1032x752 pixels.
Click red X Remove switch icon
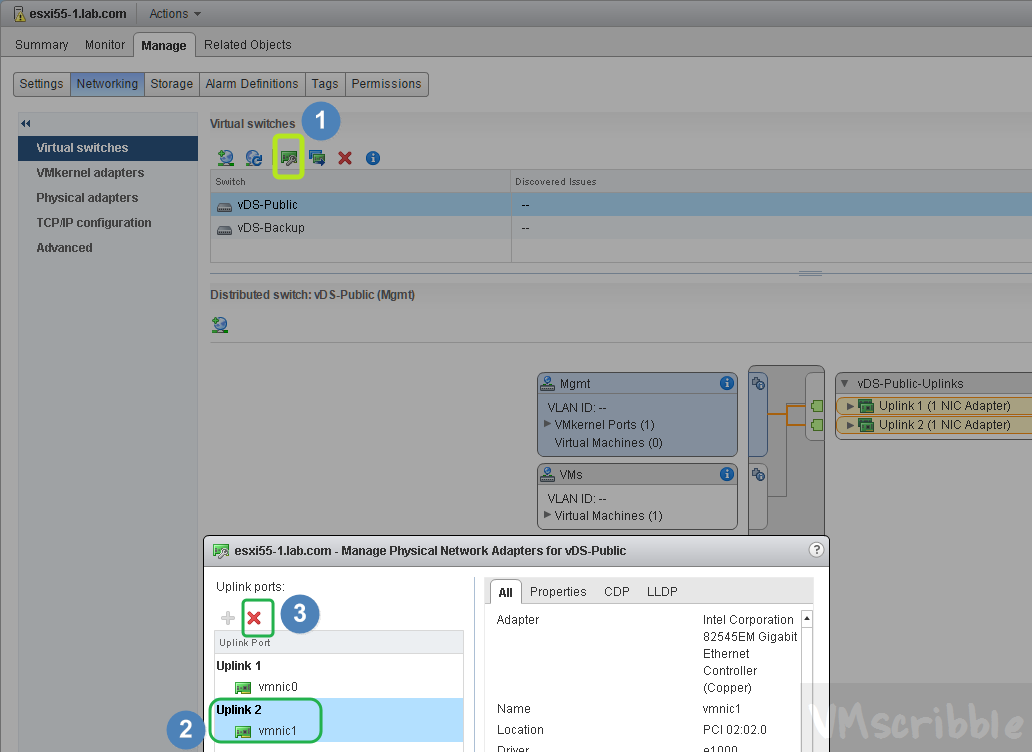[345, 158]
